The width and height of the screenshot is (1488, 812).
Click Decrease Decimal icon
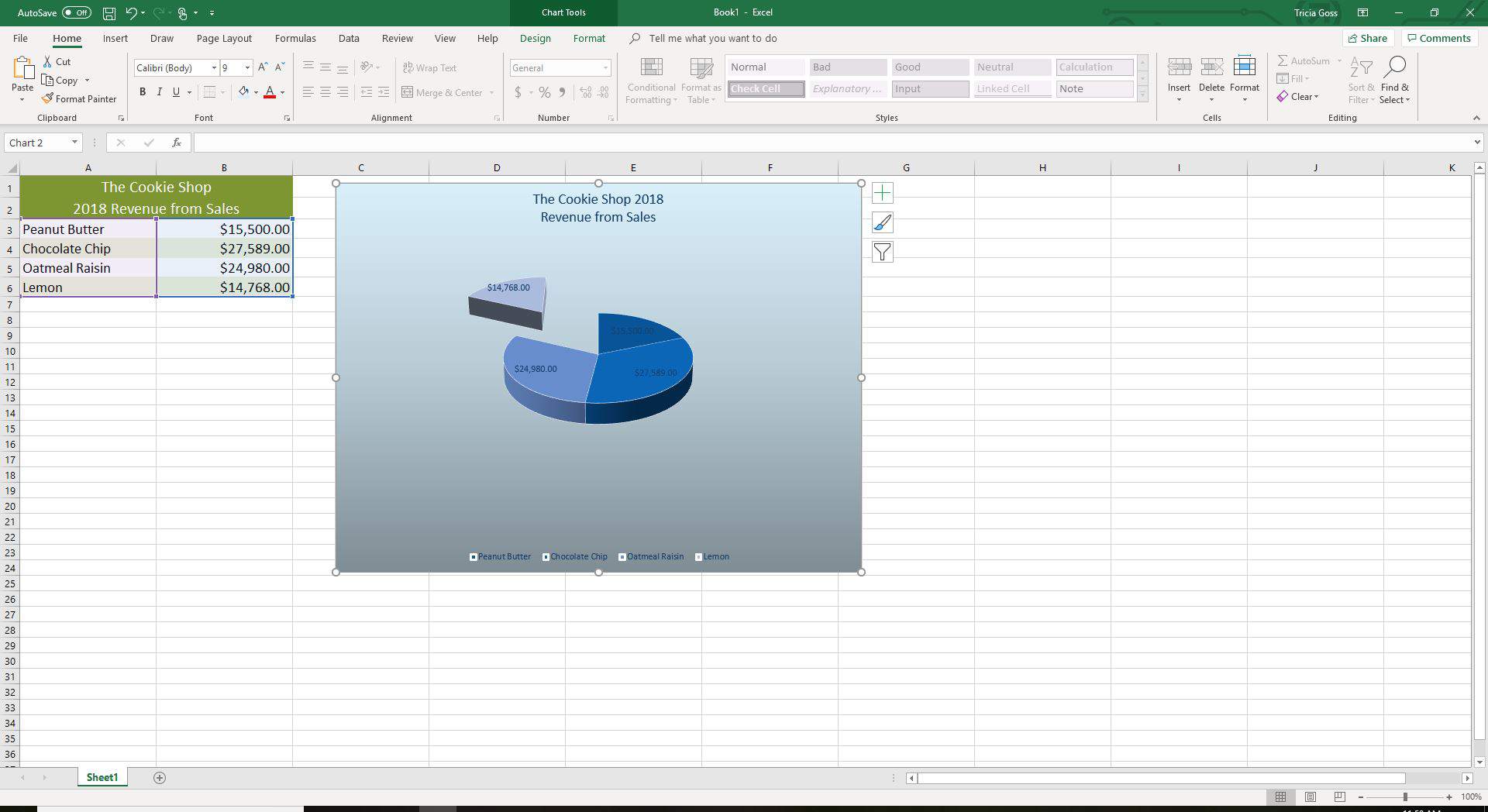pos(603,92)
